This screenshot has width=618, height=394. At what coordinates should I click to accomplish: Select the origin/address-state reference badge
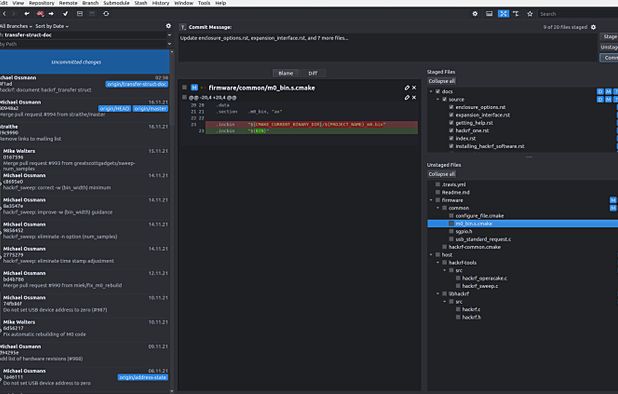(143, 377)
